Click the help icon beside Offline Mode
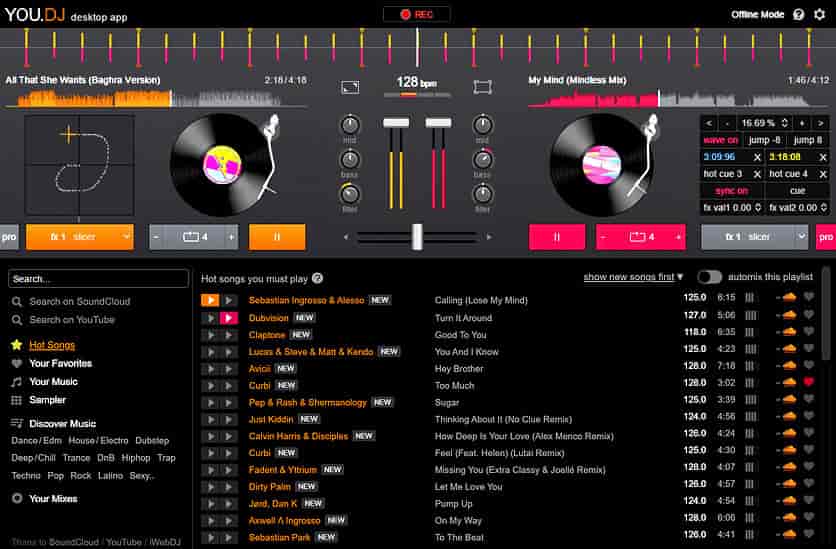 tap(798, 15)
